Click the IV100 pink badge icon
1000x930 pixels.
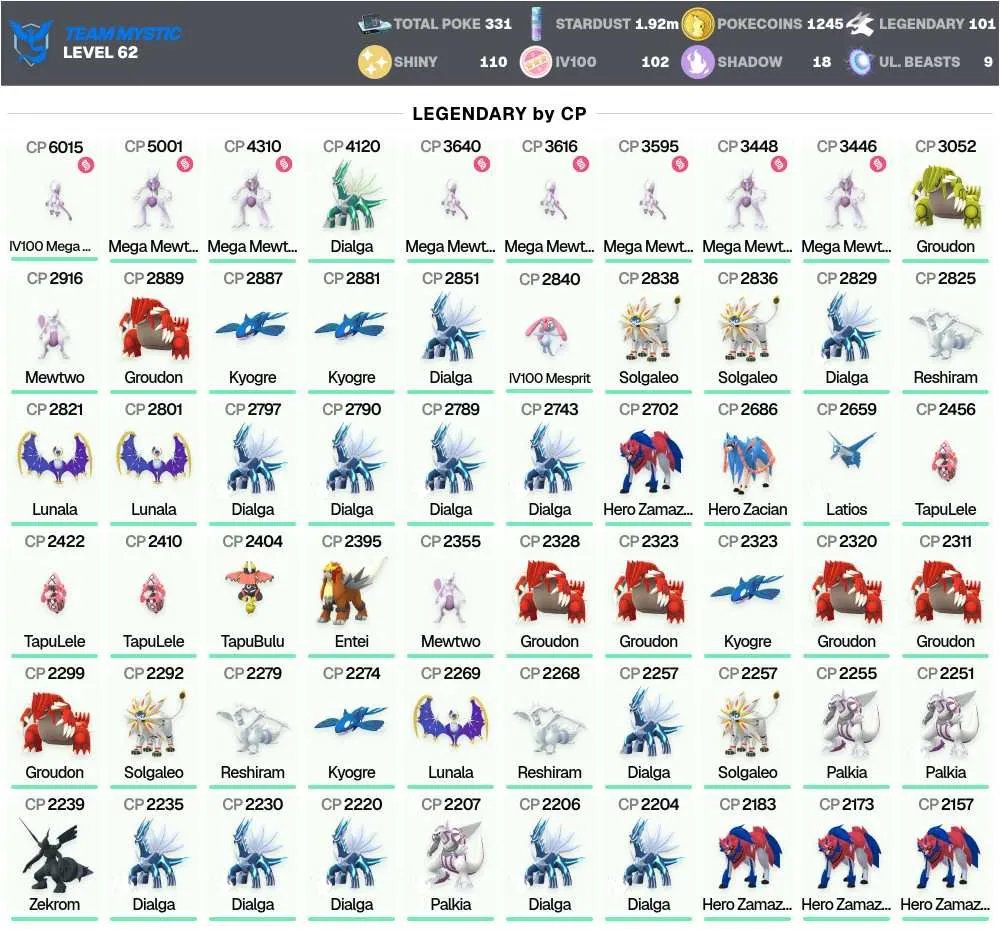tap(536, 62)
